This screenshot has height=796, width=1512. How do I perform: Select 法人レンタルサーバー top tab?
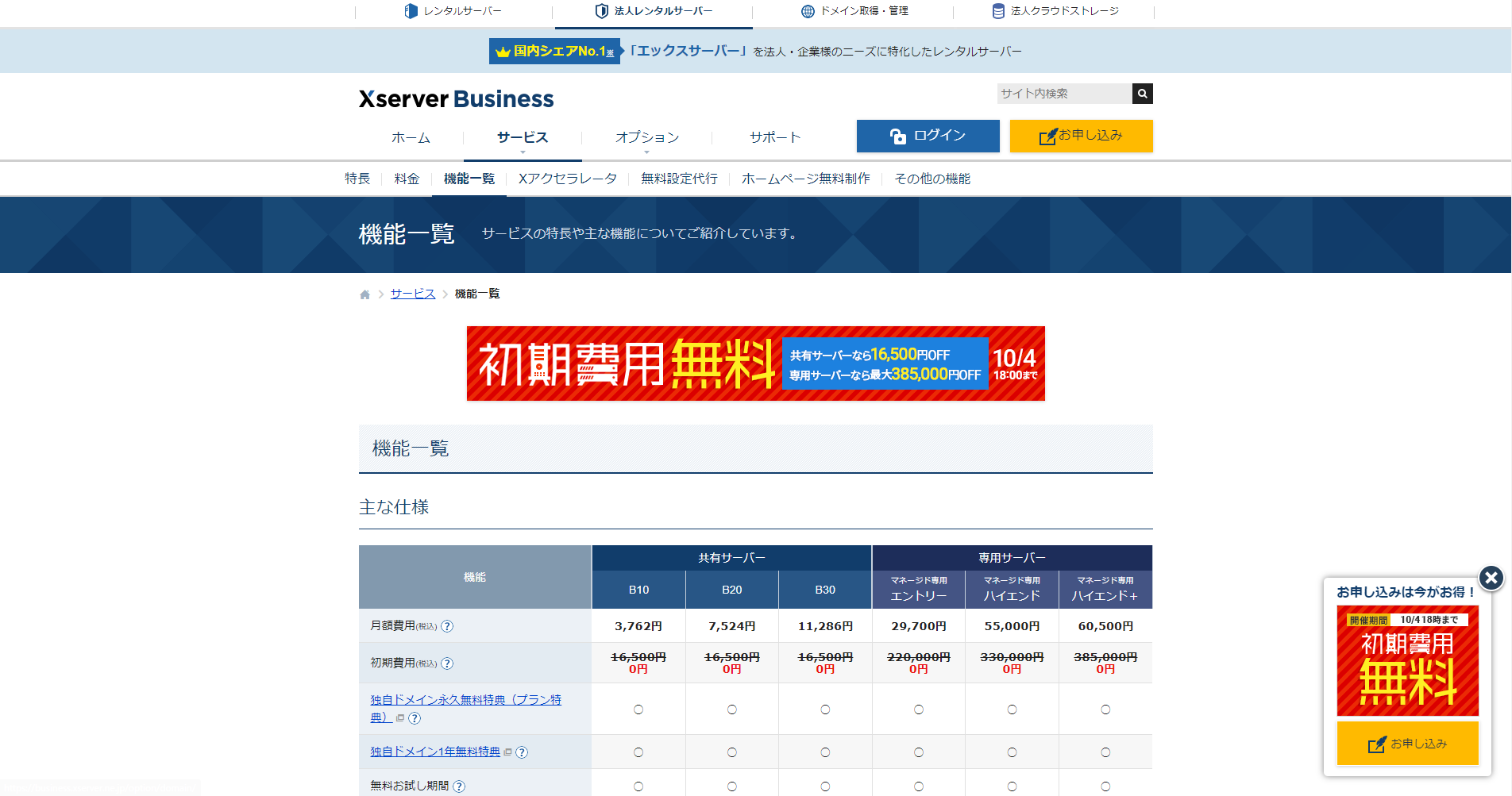(x=654, y=11)
